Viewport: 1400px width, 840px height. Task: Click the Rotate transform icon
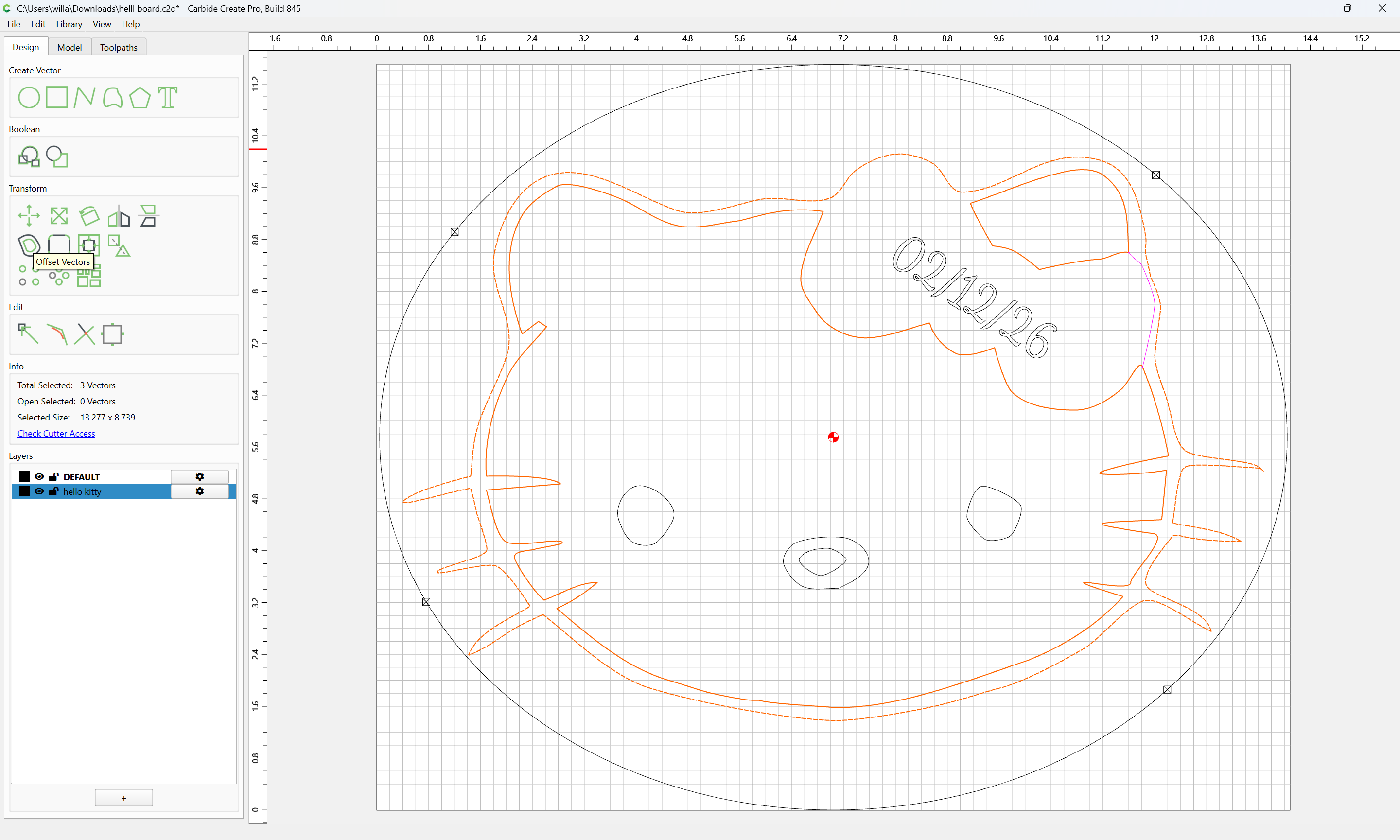pos(89,216)
